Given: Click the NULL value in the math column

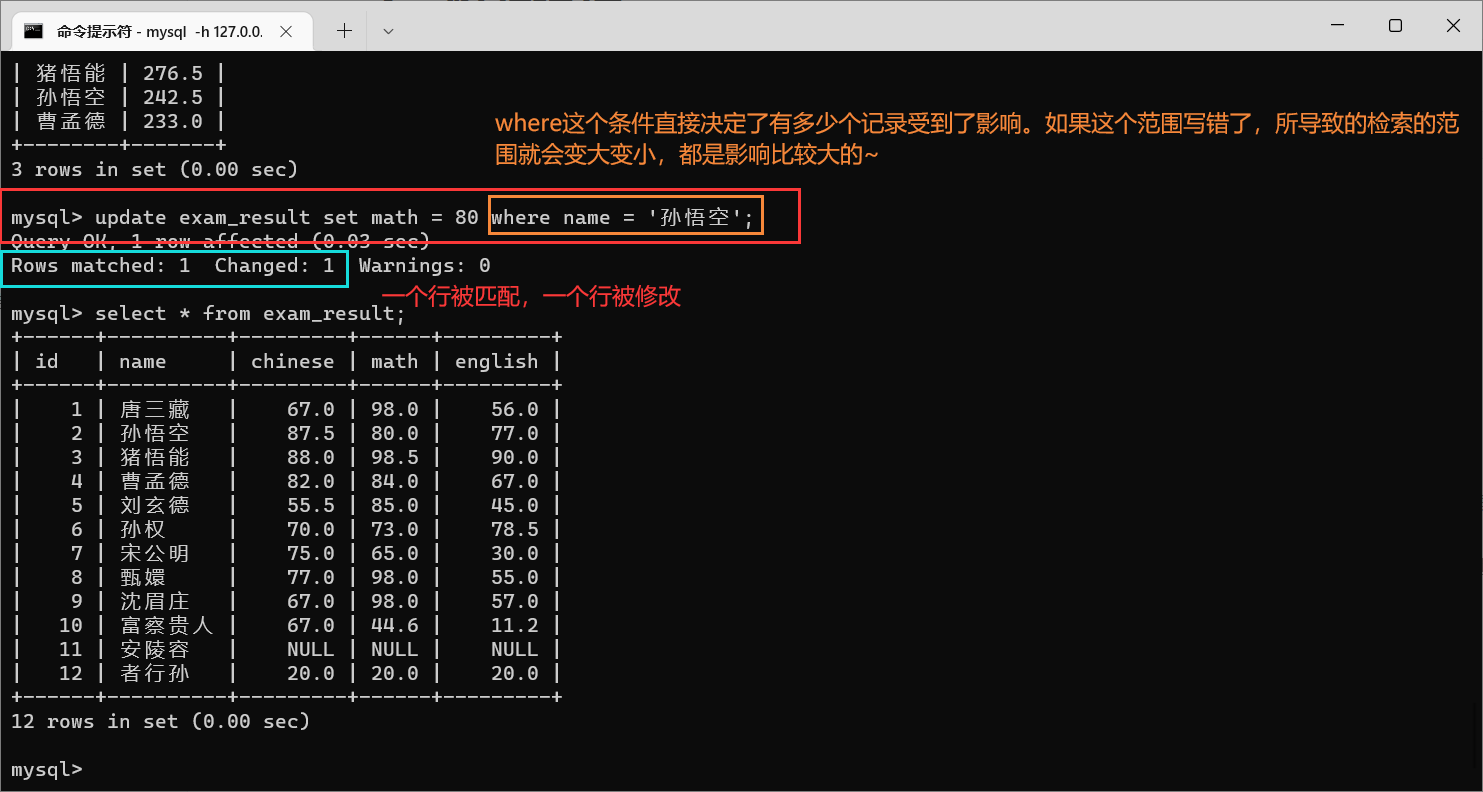Looking at the screenshot, I should pos(394,649).
